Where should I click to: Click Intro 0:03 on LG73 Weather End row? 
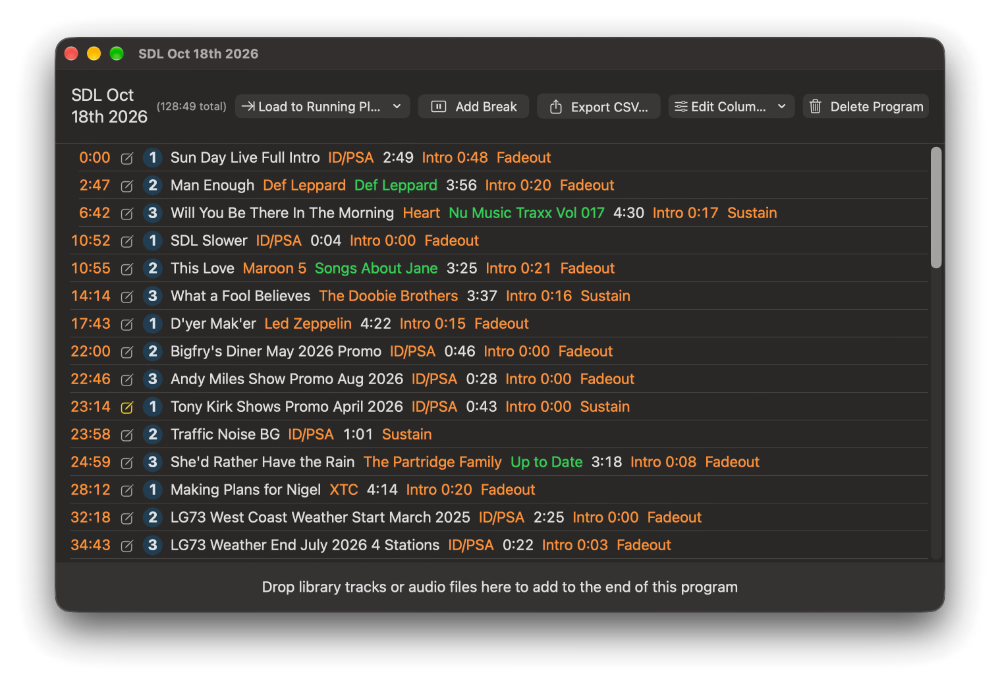tap(575, 545)
